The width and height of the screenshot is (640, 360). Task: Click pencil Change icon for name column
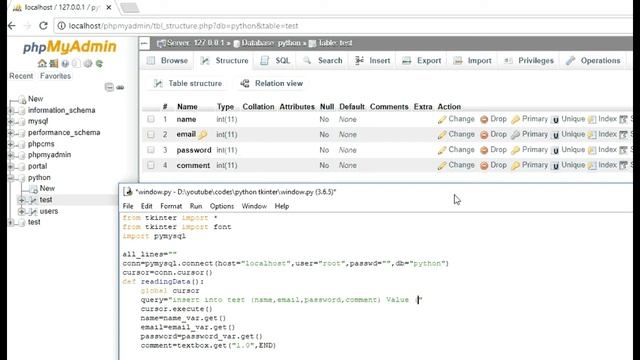442,119
